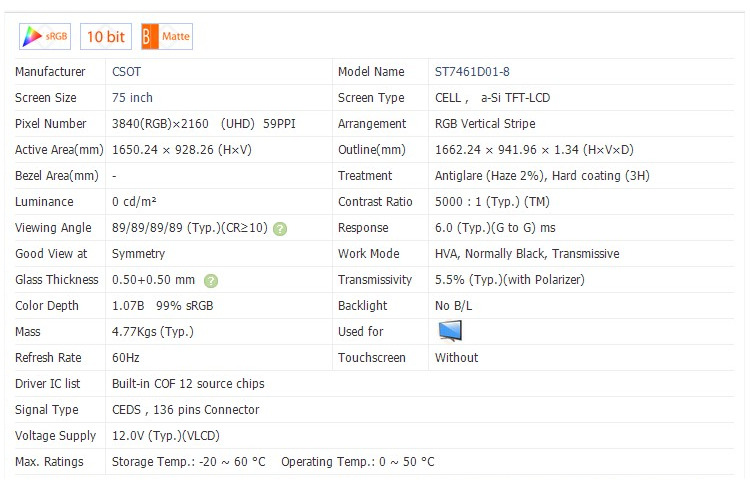Click the sRGB color gamut badge

(x=45, y=36)
